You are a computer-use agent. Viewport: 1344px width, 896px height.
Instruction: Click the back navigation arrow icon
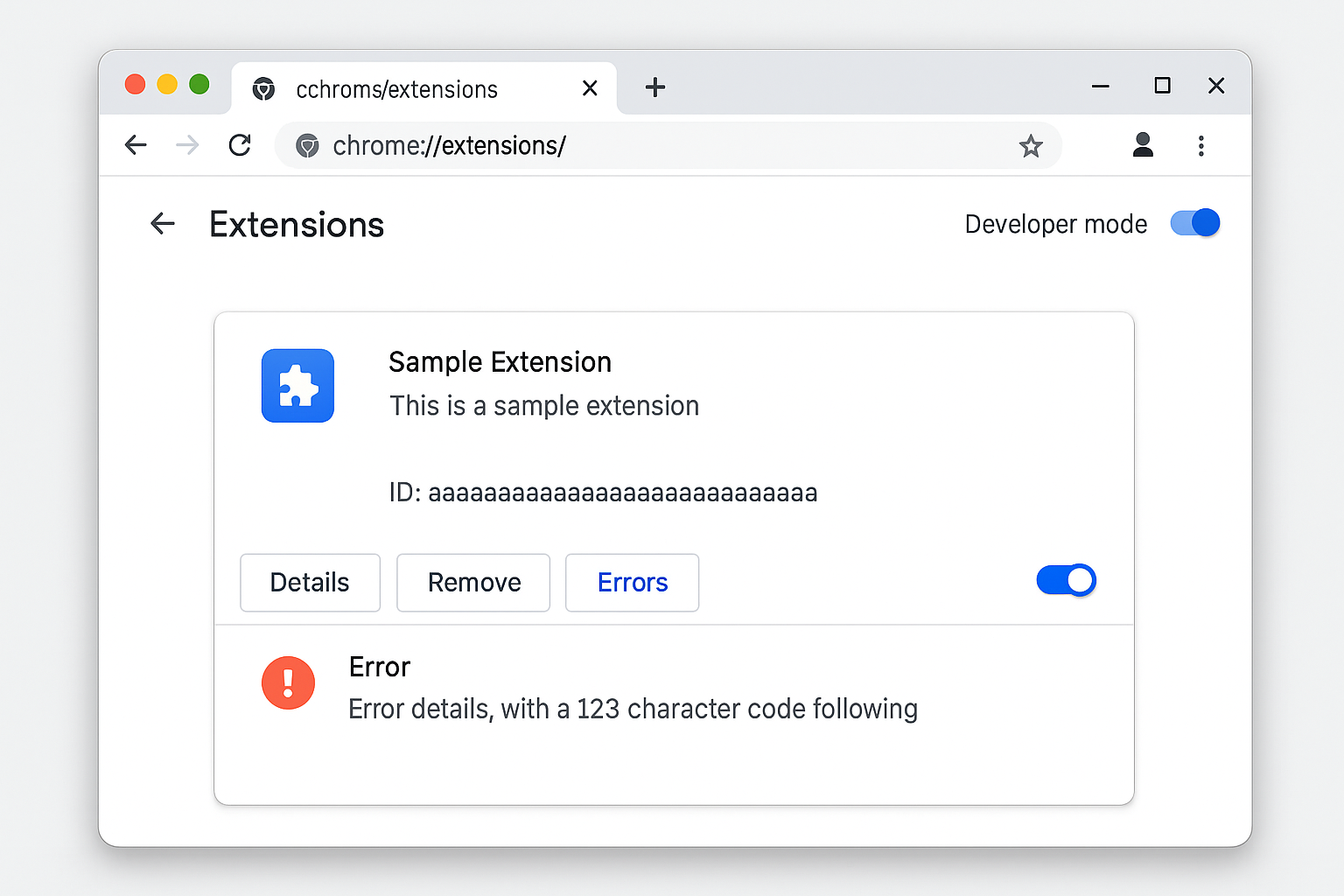pyautogui.click(x=136, y=145)
